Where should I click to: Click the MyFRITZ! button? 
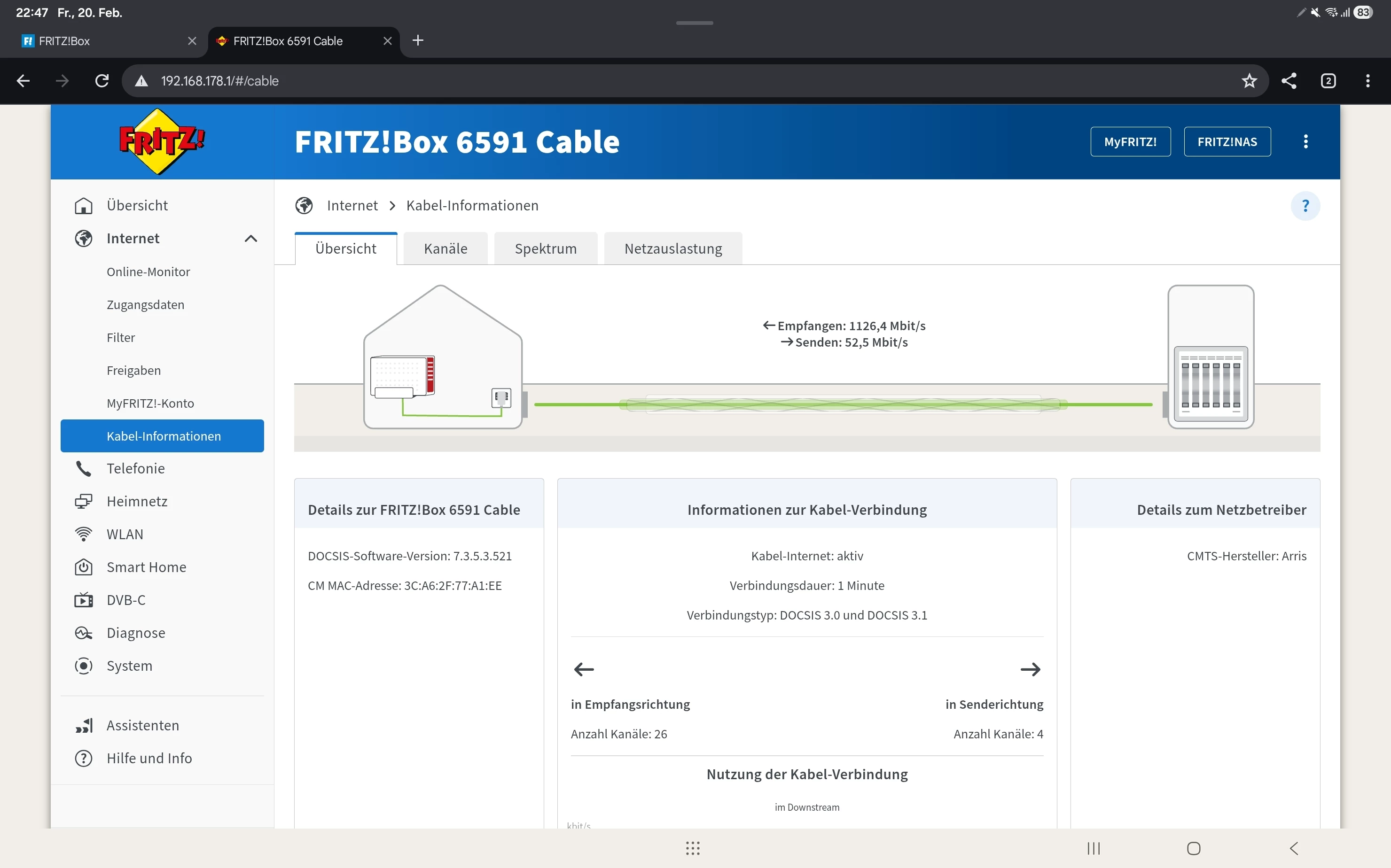(x=1130, y=142)
